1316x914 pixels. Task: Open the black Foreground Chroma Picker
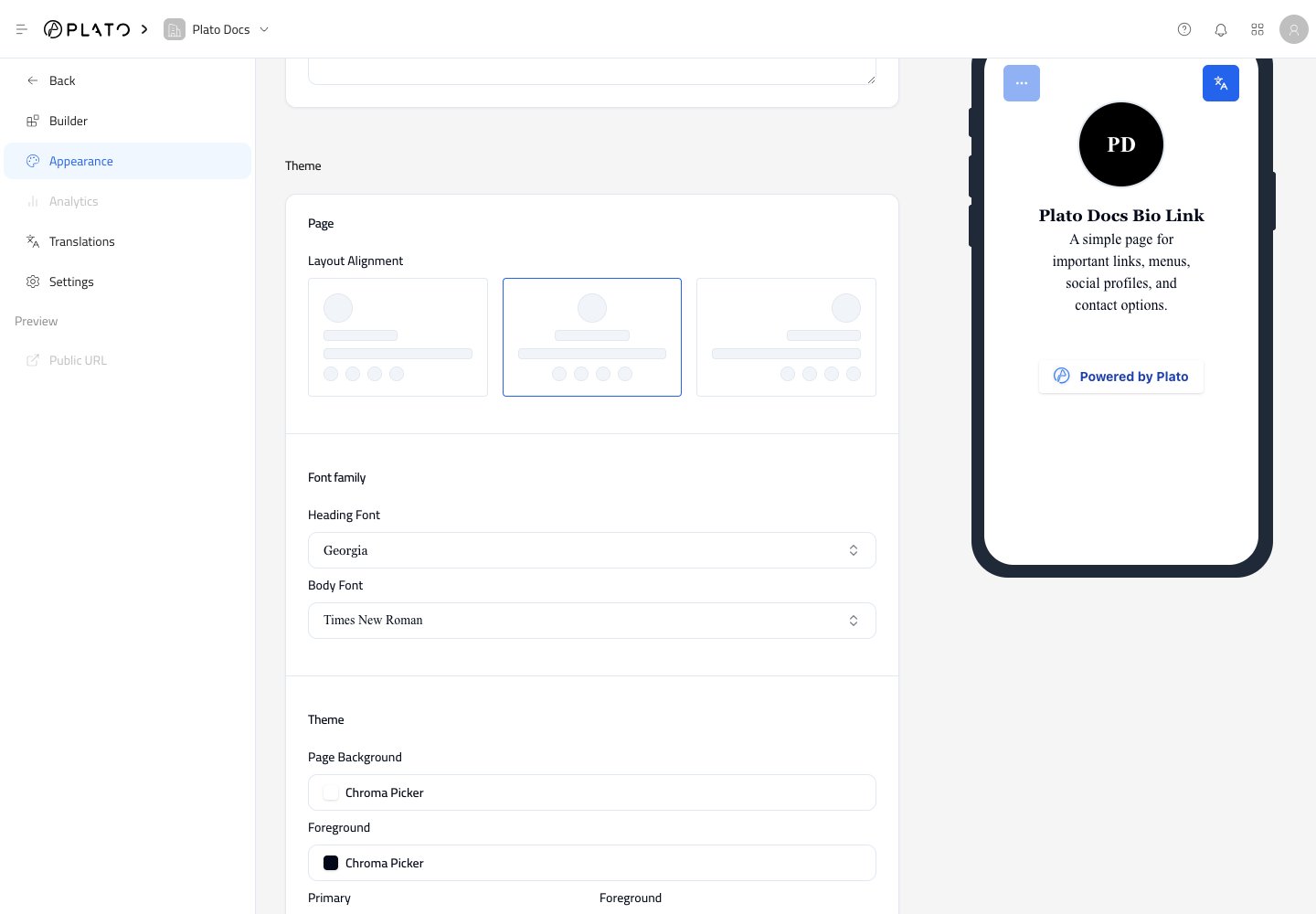pos(592,863)
